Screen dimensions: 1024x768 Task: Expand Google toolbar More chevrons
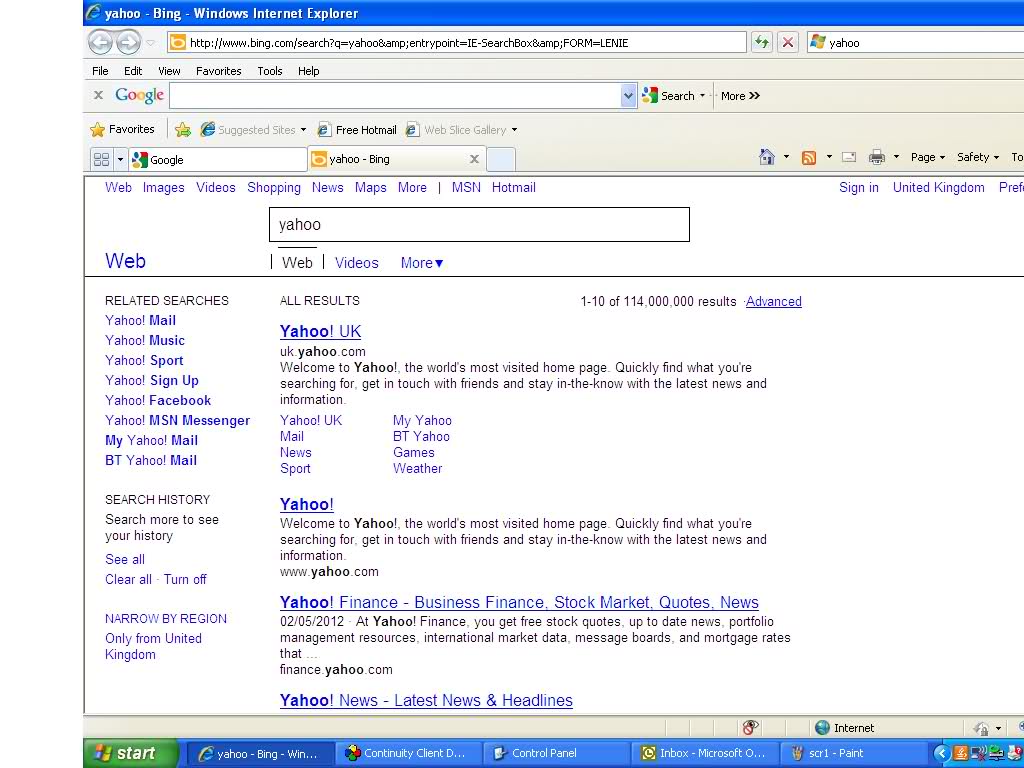pyautogui.click(x=741, y=96)
